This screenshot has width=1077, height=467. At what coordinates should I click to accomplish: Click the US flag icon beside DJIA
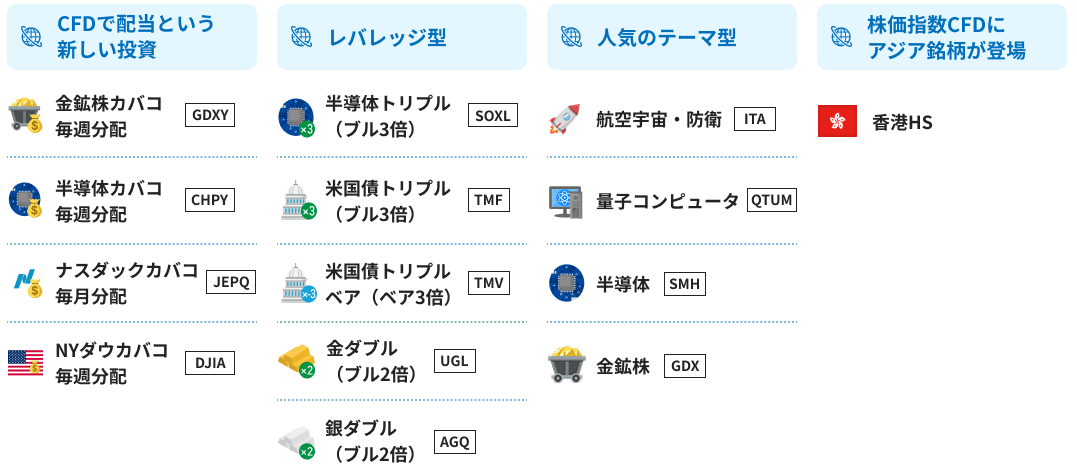coord(25,363)
